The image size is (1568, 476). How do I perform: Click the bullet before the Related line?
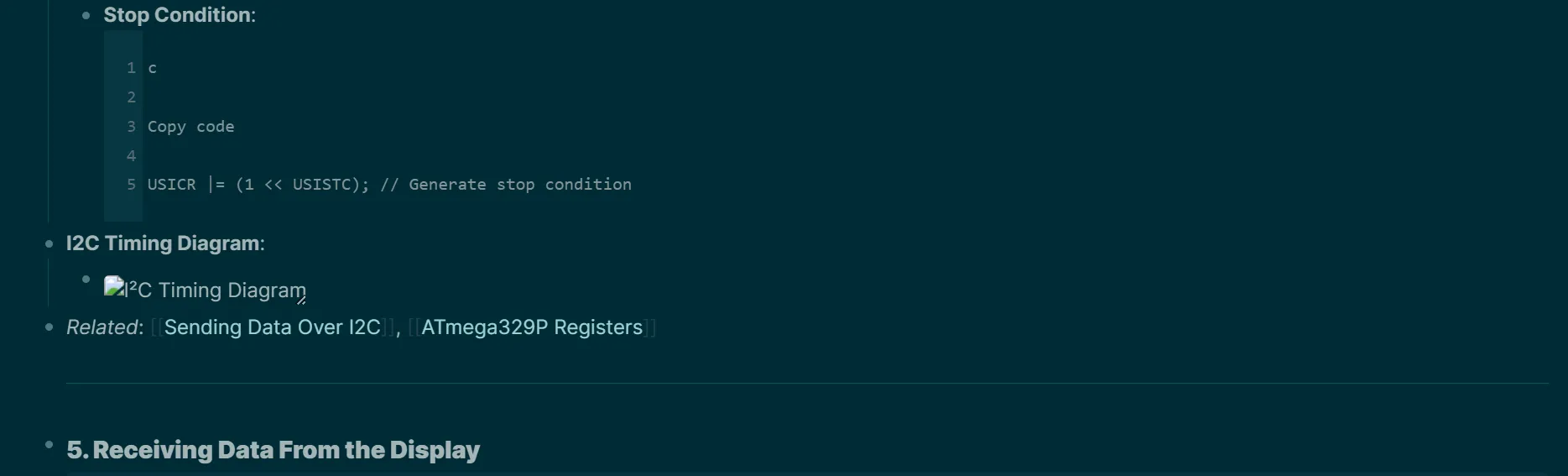coord(49,327)
